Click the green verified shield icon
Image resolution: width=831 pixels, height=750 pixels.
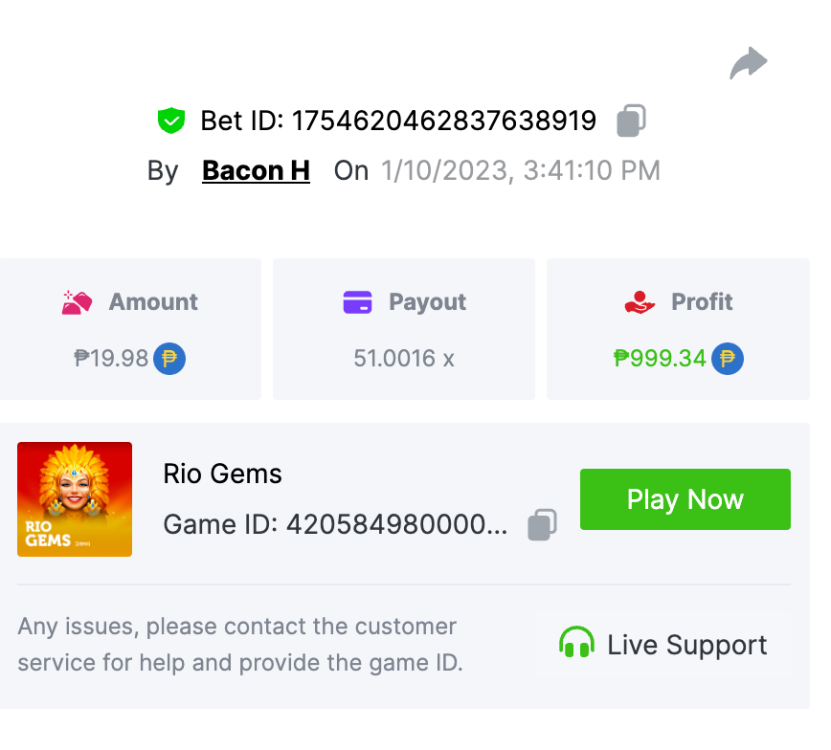click(172, 122)
